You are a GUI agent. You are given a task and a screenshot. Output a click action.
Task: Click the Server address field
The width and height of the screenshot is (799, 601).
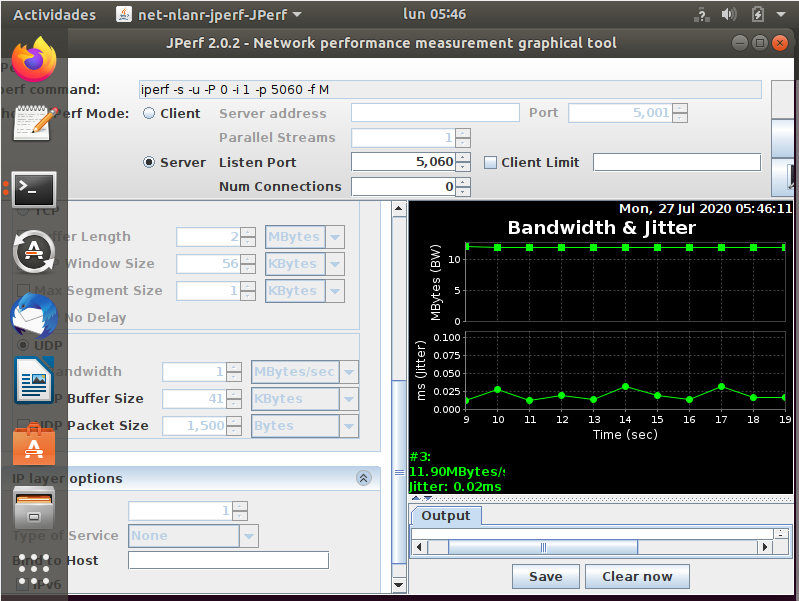point(435,113)
